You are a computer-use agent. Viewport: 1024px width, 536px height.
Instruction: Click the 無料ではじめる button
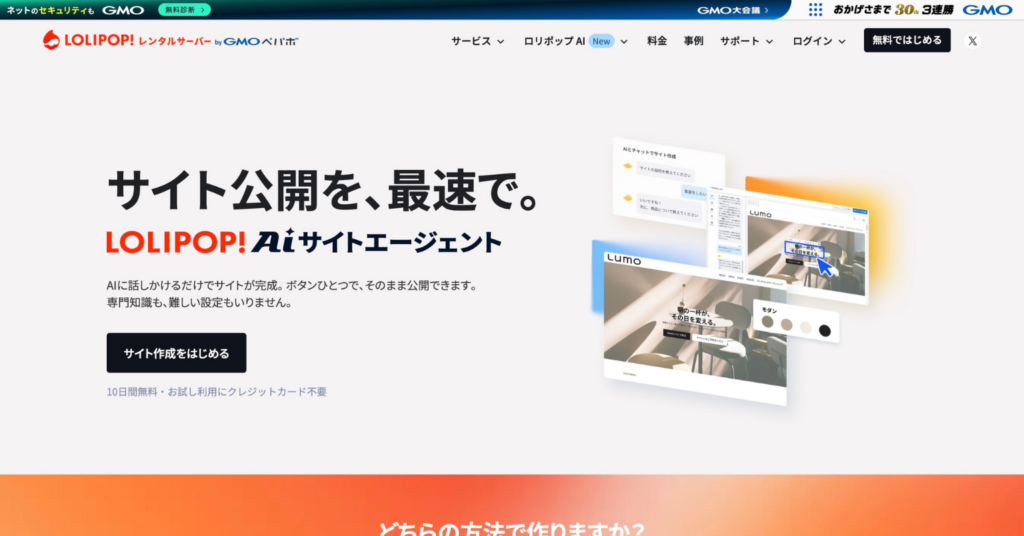click(907, 40)
